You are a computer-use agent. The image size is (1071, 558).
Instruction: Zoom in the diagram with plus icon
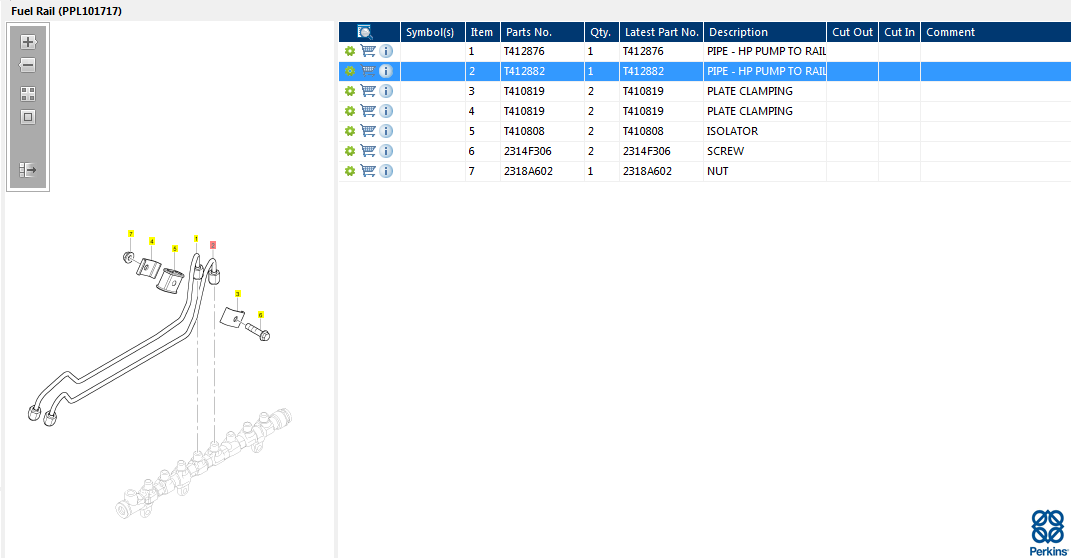click(x=28, y=42)
